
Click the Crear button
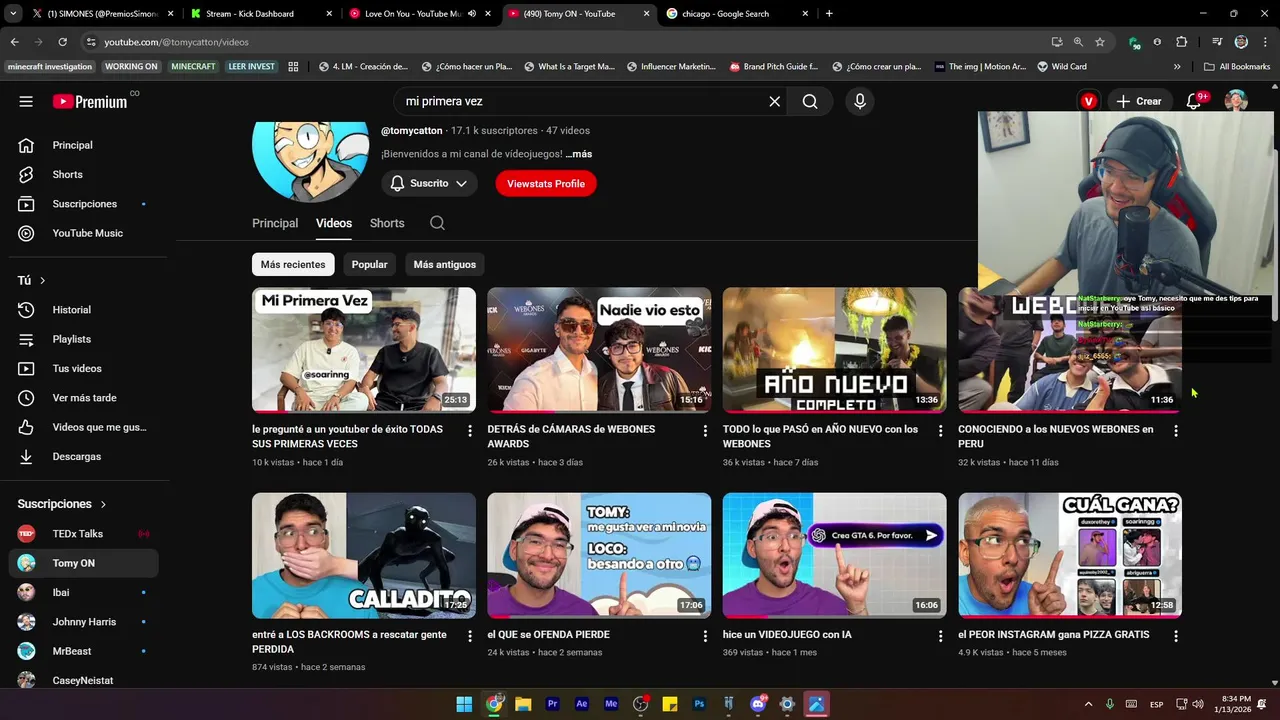(1139, 101)
